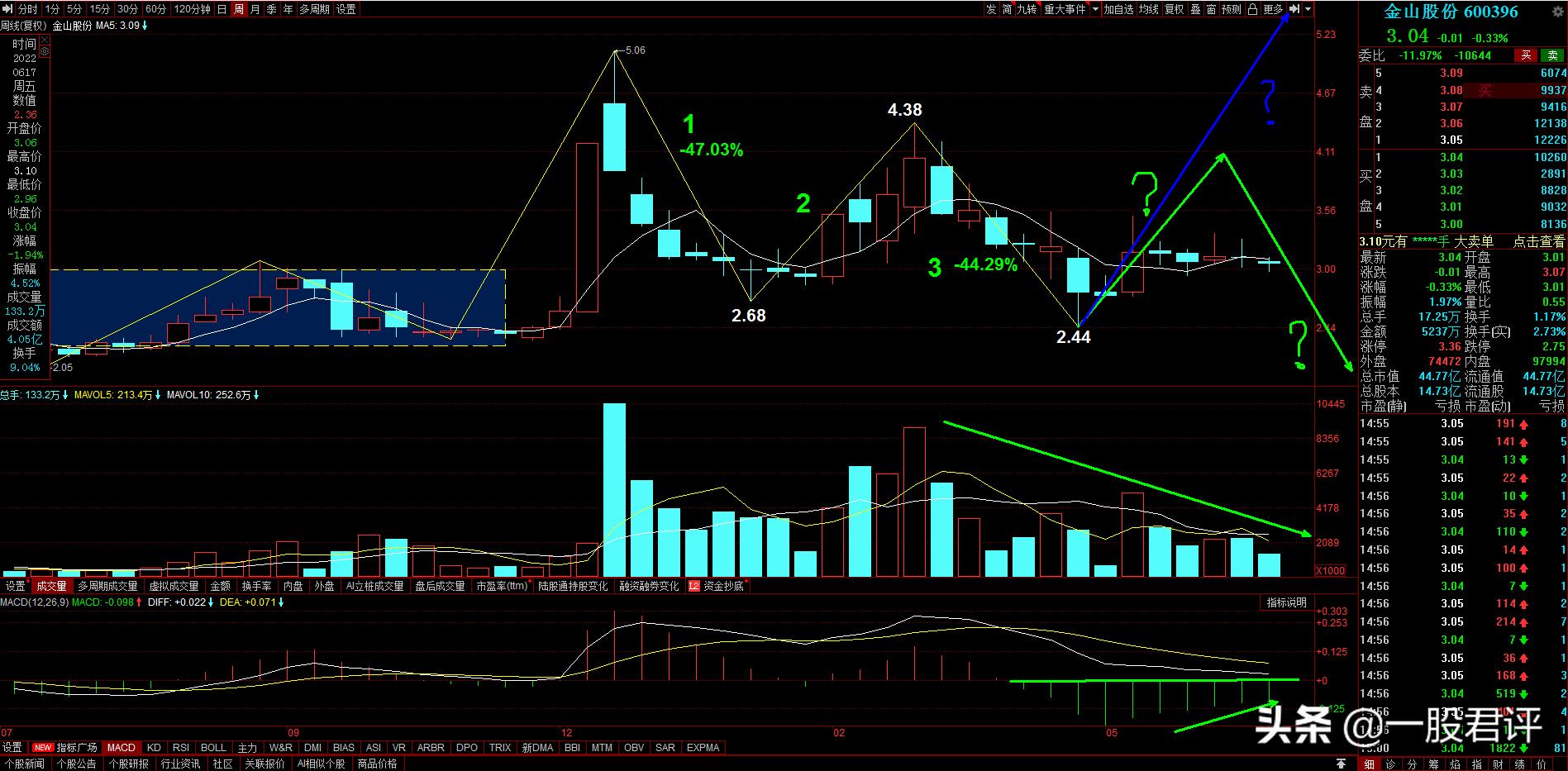Open 指标广场 with NEW badge
Image resolution: width=1568 pixels, height=771 pixels.
pos(65,748)
